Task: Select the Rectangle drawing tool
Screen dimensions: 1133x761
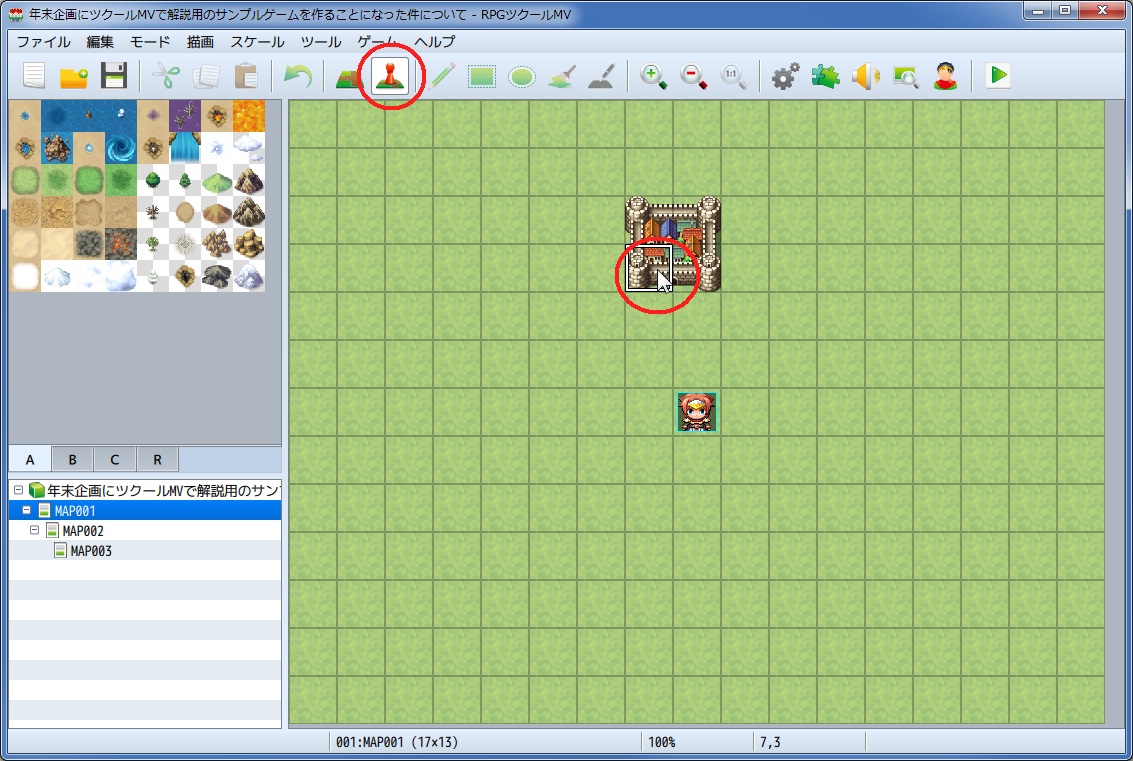Action: (x=482, y=76)
